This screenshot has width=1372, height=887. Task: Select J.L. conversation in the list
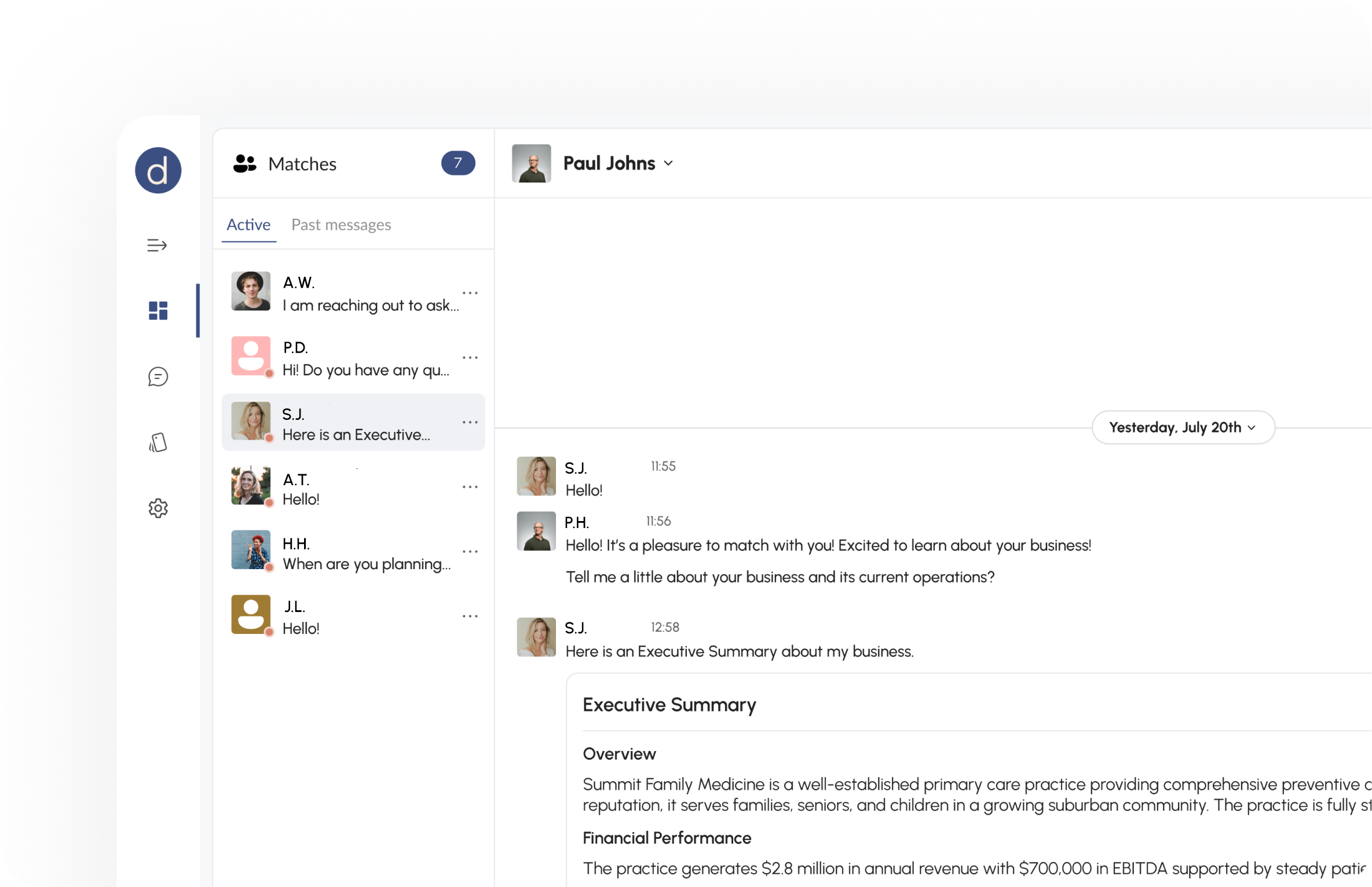point(353,617)
